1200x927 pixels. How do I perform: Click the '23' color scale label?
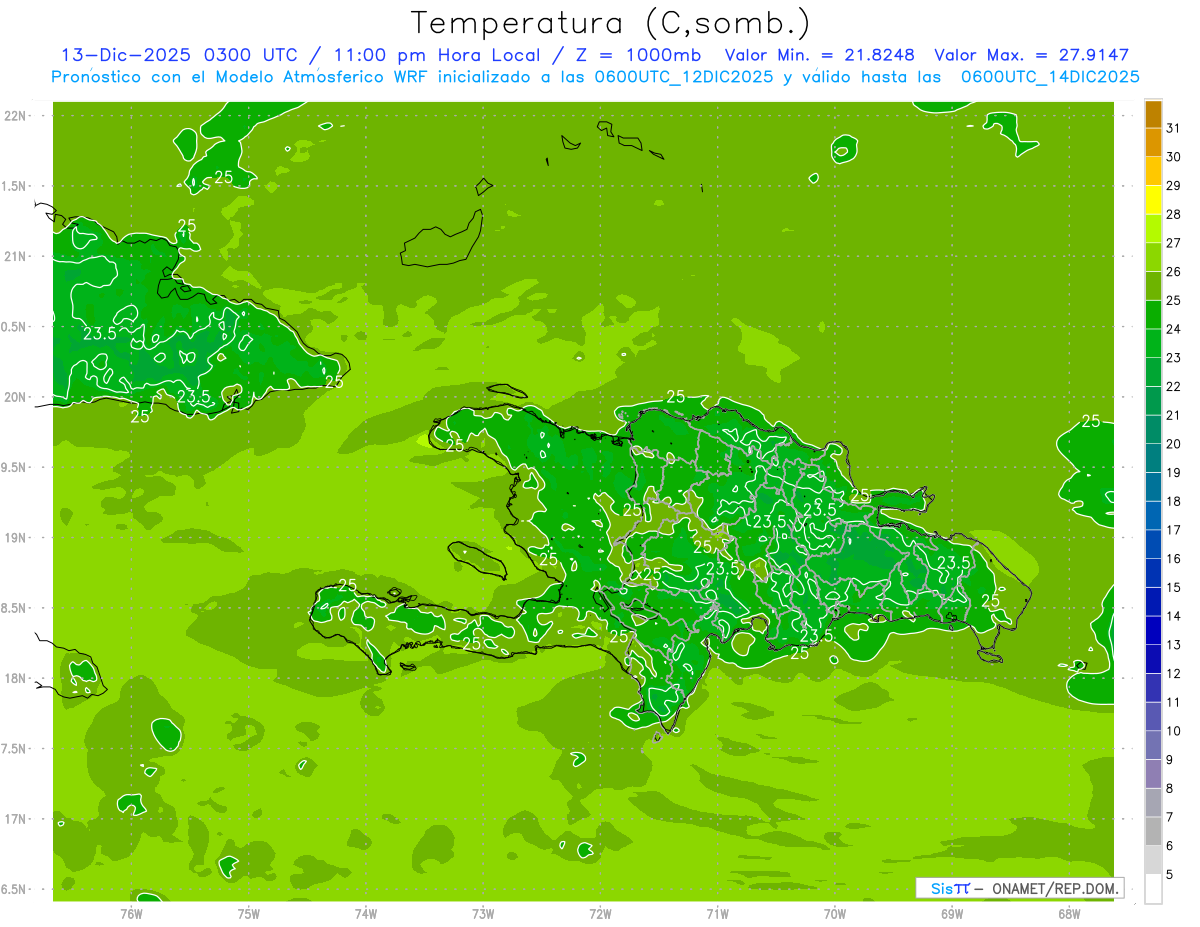(x=1173, y=358)
